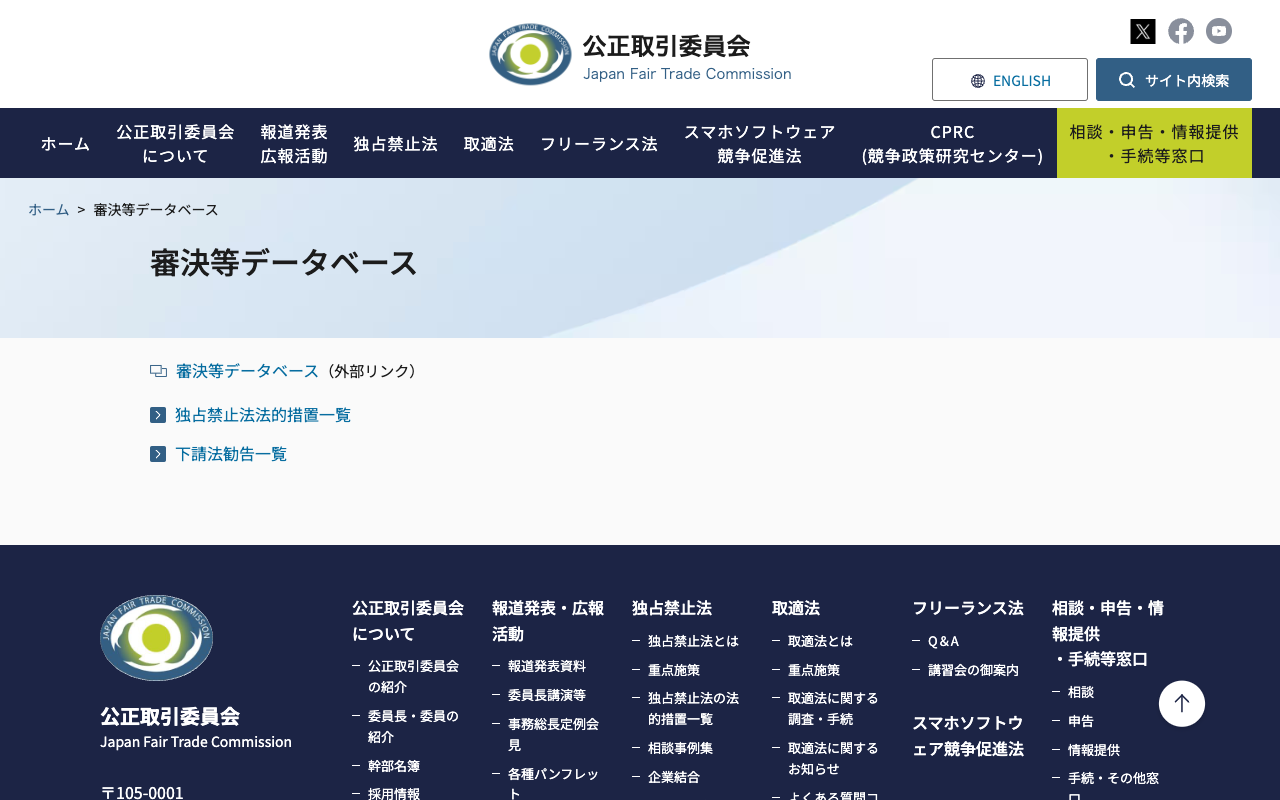This screenshot has width=1280, height=800.
Task: Open footer link 公正取引委員会の紹介
Action: (x=414, y=676)
